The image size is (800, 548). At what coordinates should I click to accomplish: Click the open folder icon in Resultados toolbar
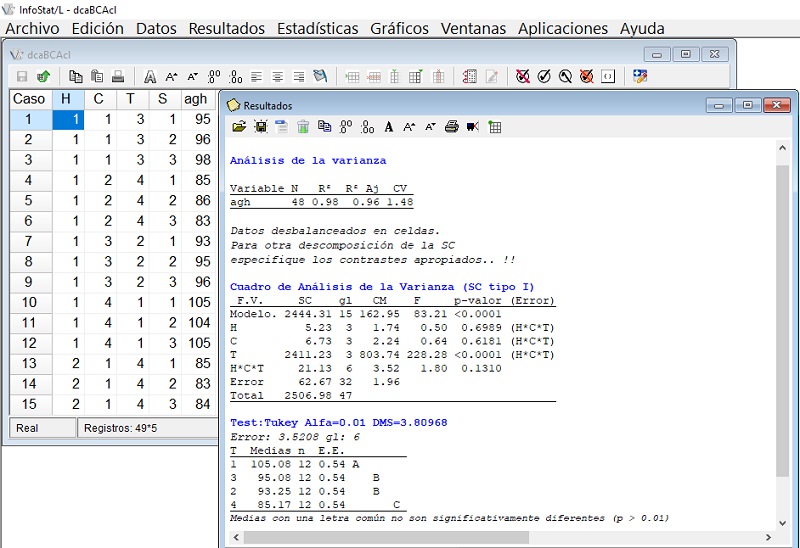point(238,127)
